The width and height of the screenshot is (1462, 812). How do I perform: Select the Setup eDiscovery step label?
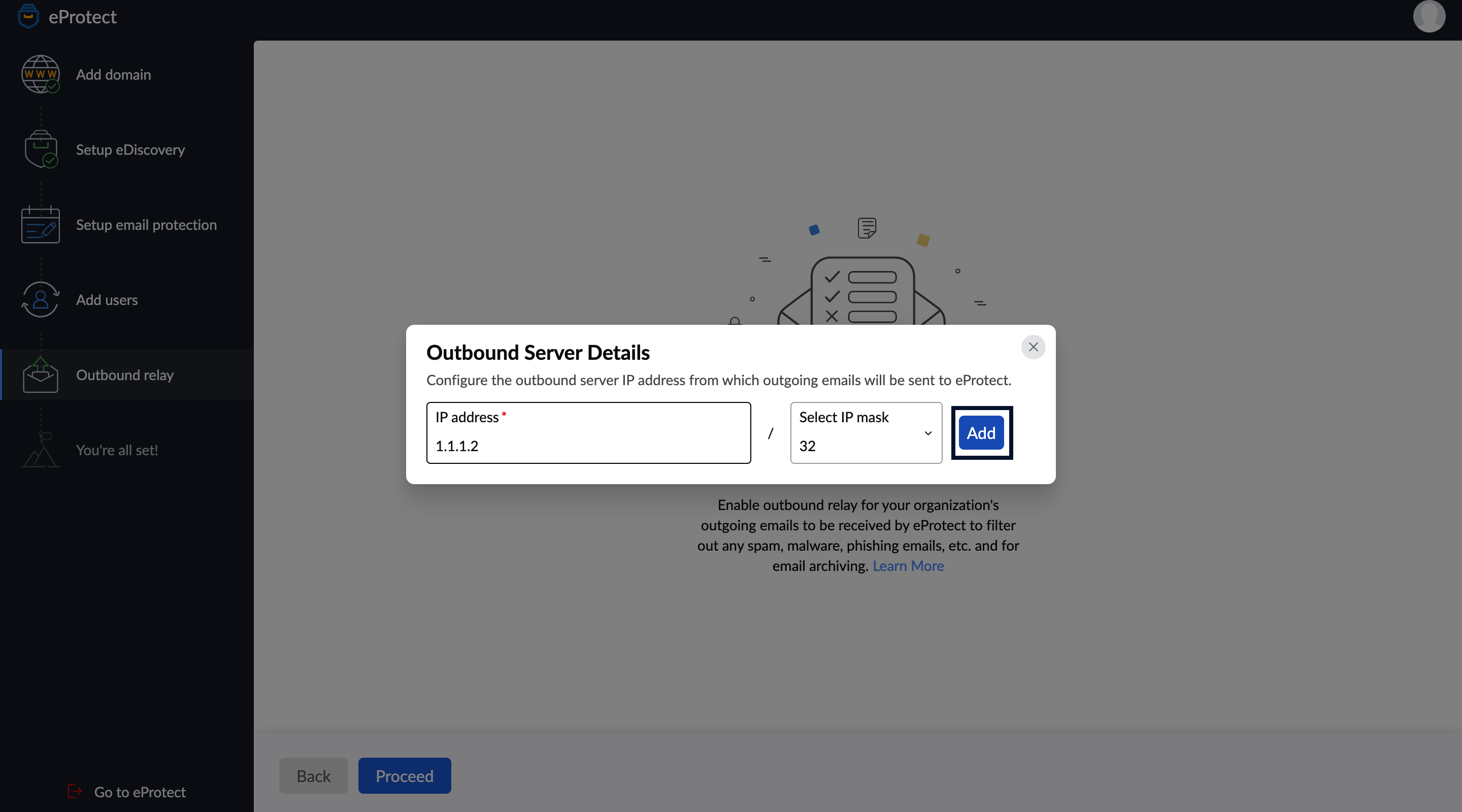130,150
